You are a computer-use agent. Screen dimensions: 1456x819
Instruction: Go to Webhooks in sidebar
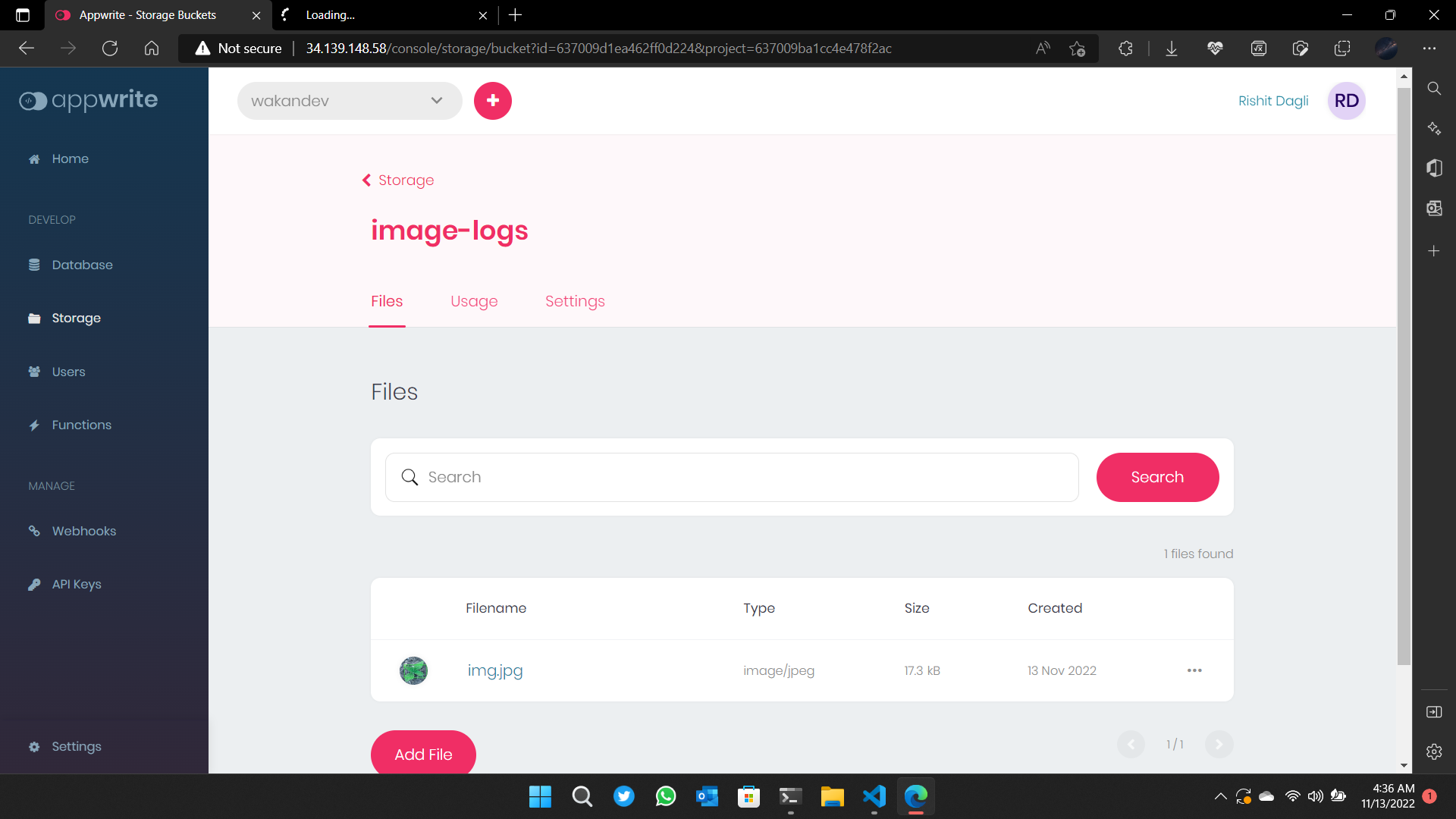[x=83, y=531]
